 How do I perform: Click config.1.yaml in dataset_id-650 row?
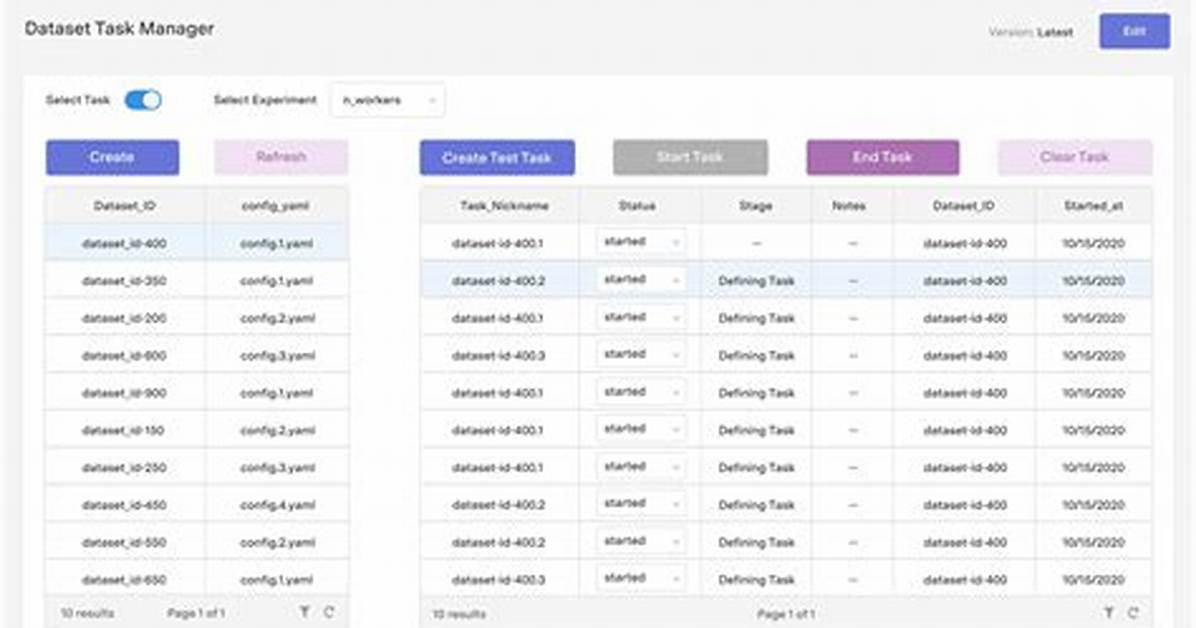[x=276, y=580]
